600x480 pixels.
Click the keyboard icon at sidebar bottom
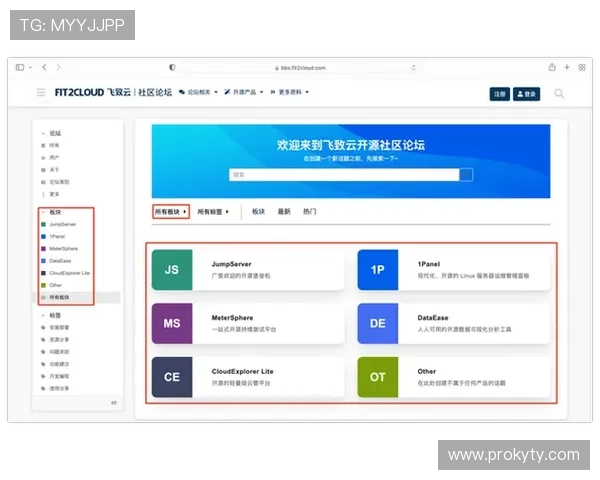(114, 403)
